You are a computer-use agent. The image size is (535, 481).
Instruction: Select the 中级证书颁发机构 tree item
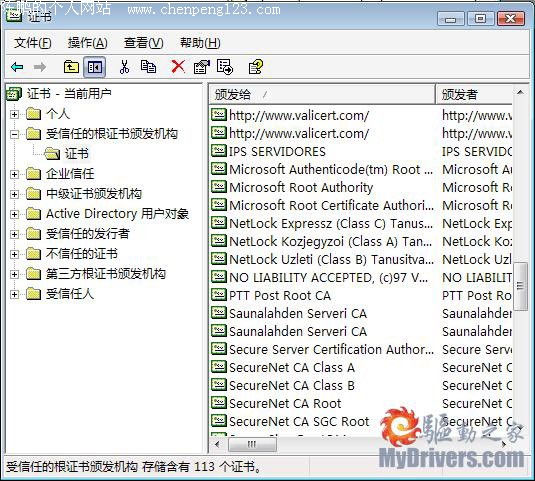94,194
